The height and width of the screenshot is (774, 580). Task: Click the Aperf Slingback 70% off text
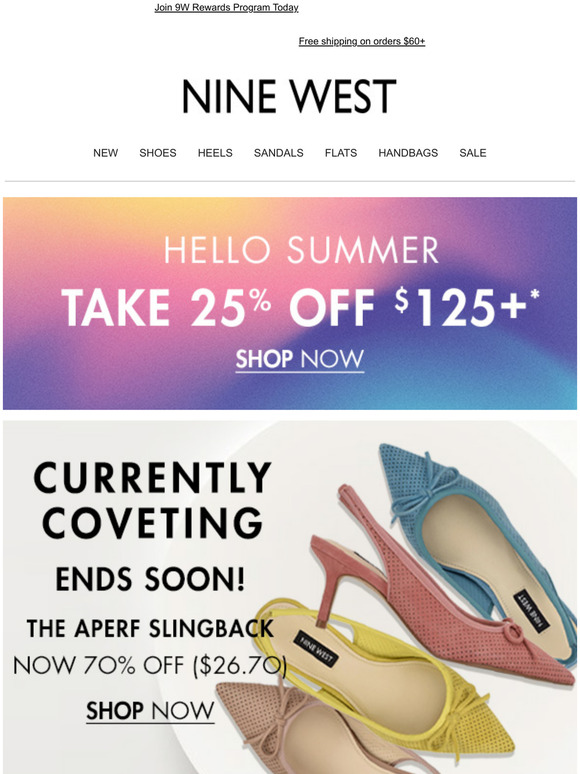[x=150, y=647]
